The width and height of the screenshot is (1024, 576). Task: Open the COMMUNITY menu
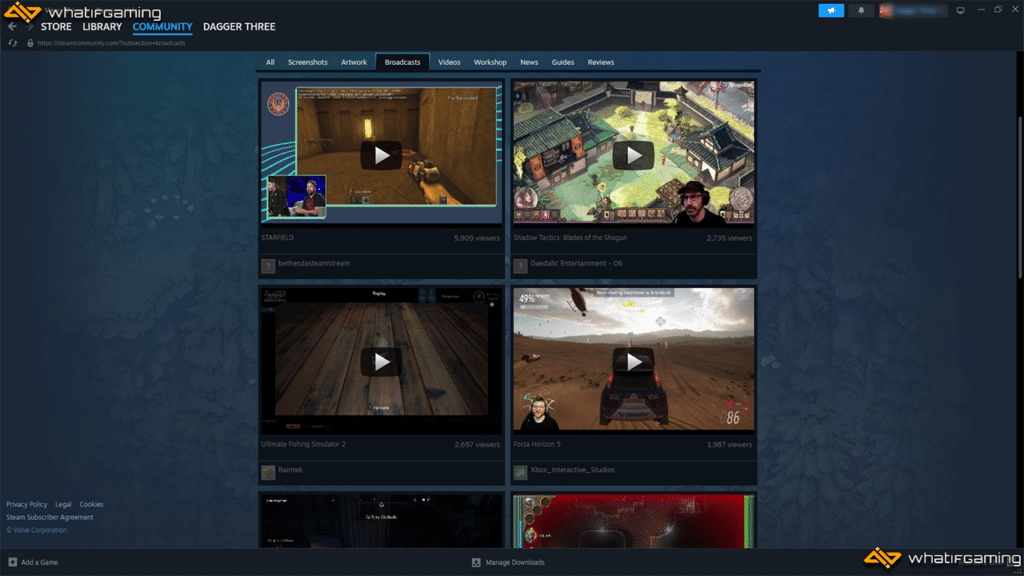162,27
